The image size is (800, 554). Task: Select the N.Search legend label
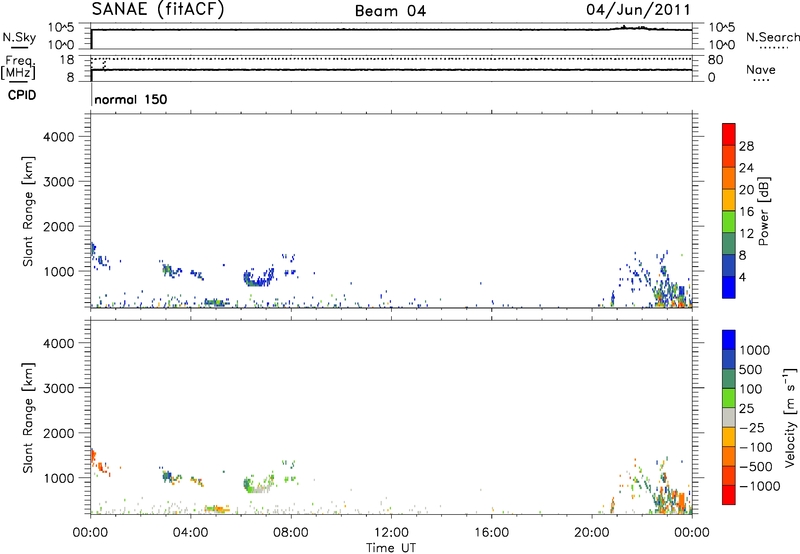[x=772, y=37]
